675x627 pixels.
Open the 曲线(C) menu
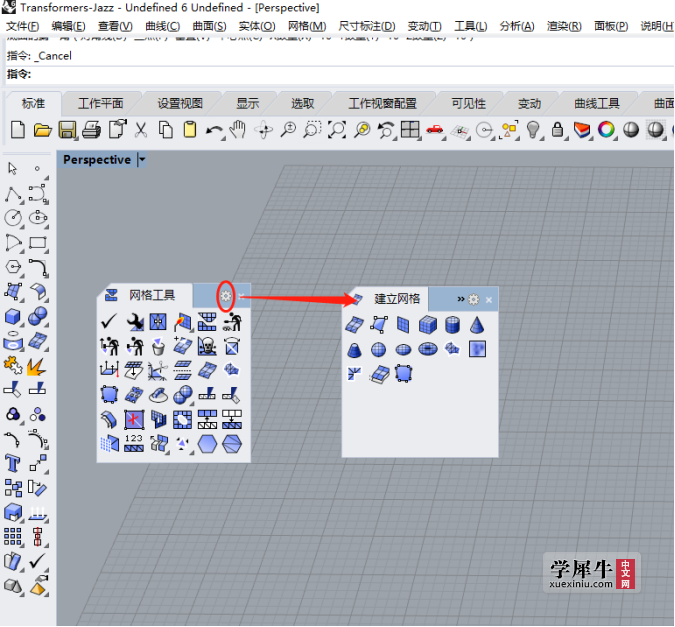click(162, 26)
